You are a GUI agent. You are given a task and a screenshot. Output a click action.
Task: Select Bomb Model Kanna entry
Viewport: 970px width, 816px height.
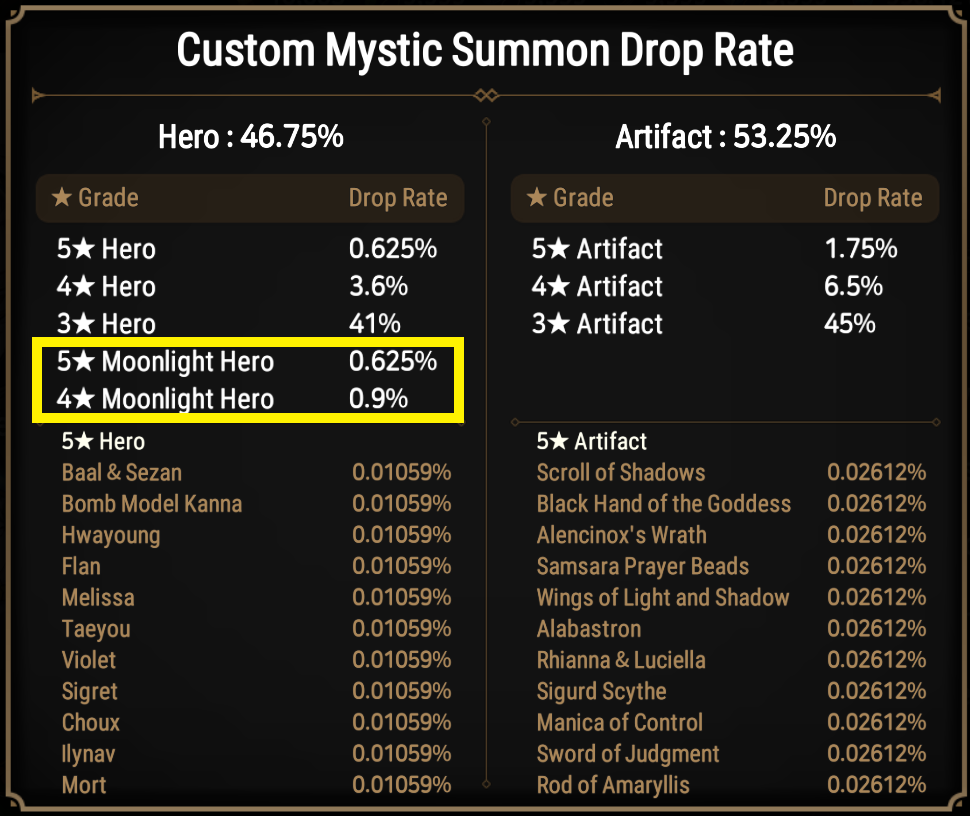[152, 504]
